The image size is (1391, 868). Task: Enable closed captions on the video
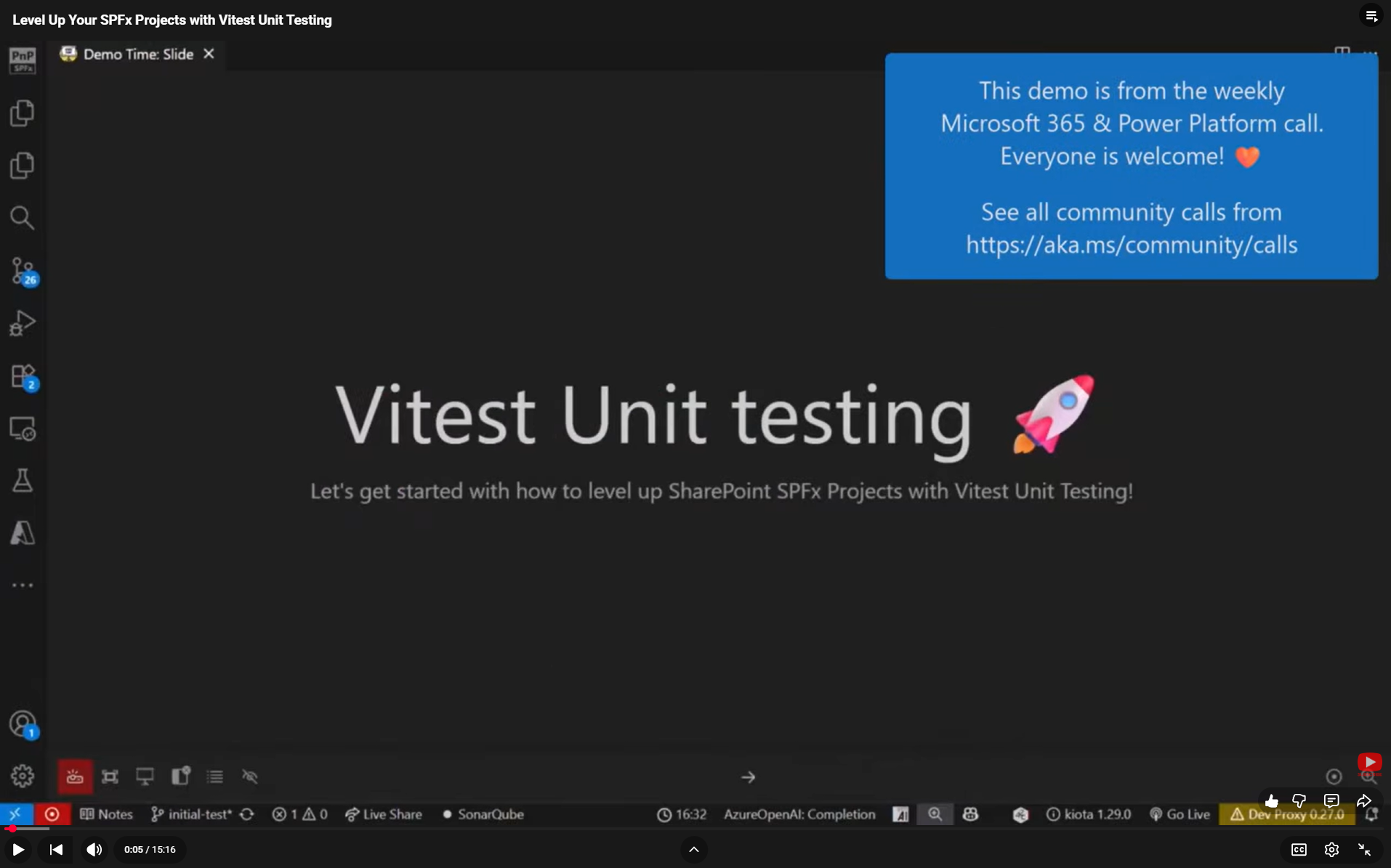click(1298, 849)
